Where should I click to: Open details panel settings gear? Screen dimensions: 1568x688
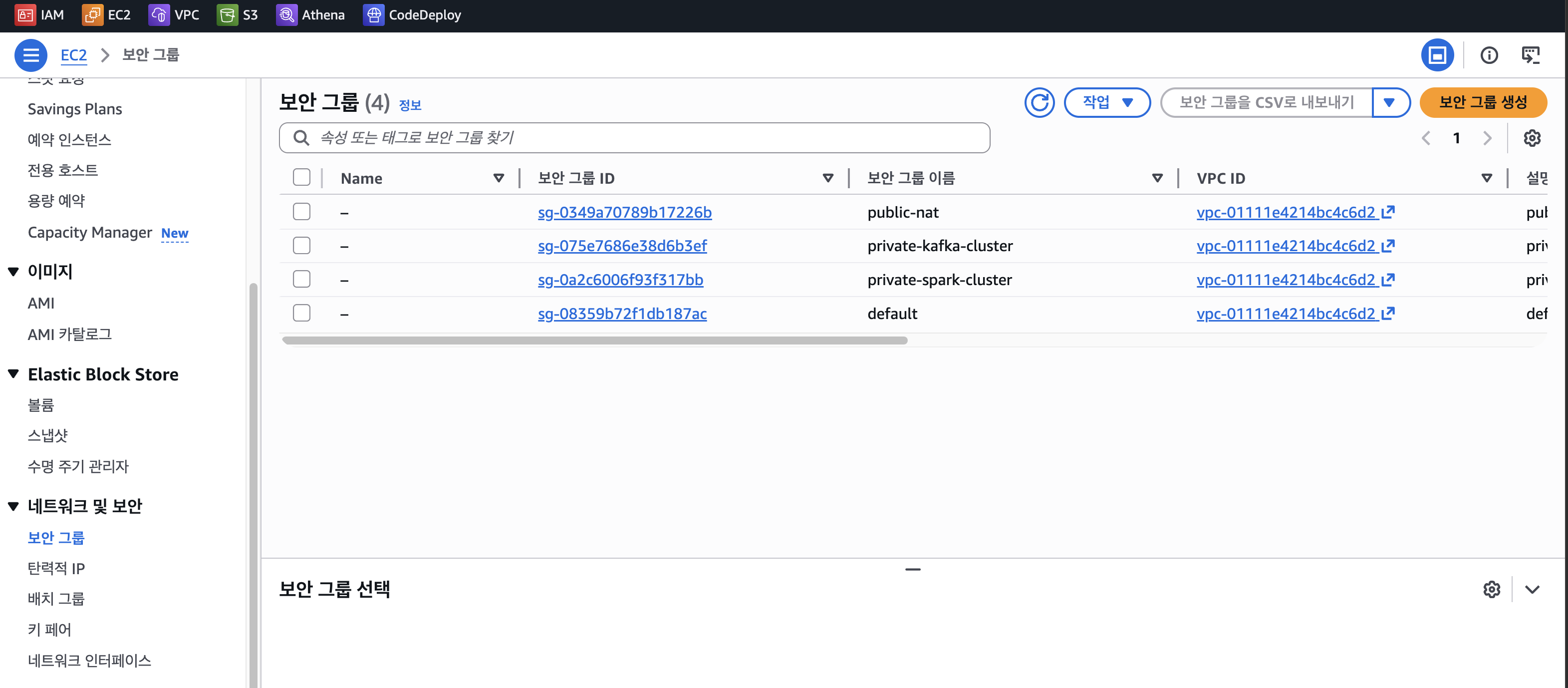click(1491, 589)
